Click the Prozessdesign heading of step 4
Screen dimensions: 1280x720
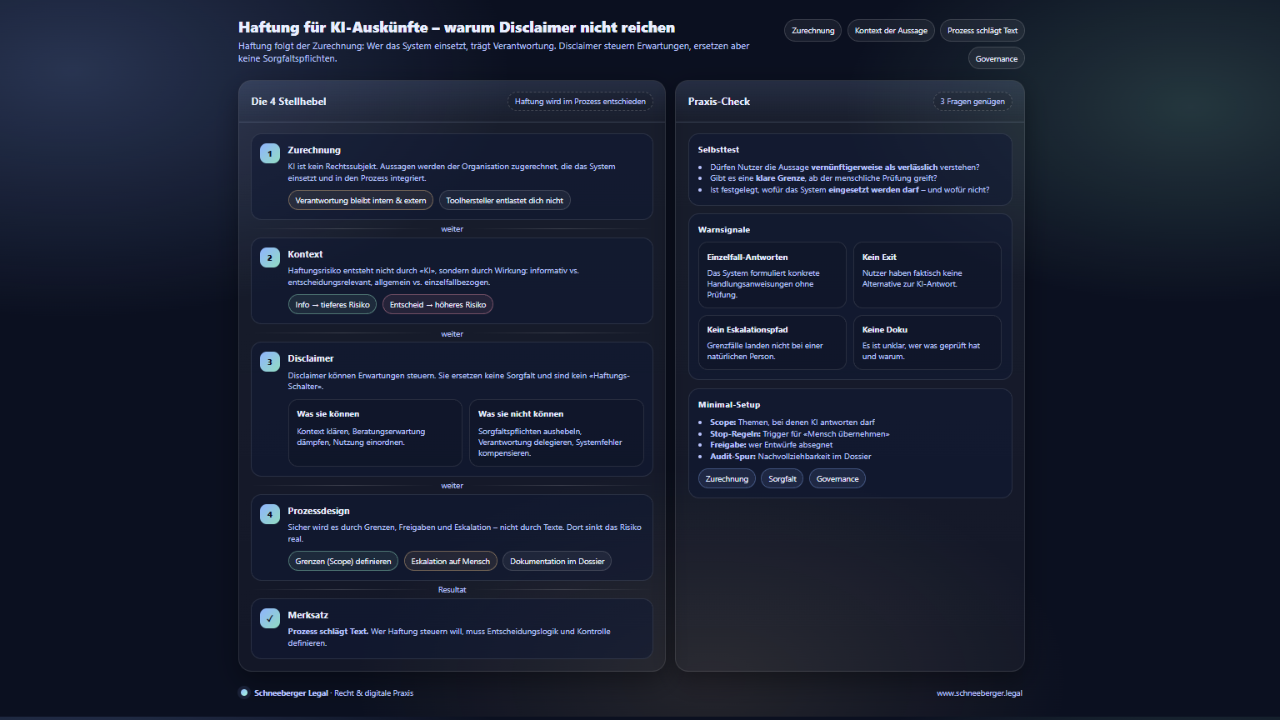pyautogui.click(x=319, y=511)
